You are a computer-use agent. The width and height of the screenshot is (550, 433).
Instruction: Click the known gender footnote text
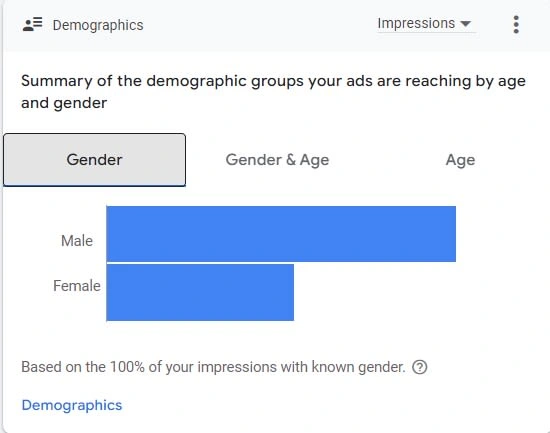pyautogui.click(x=213, y=367)
